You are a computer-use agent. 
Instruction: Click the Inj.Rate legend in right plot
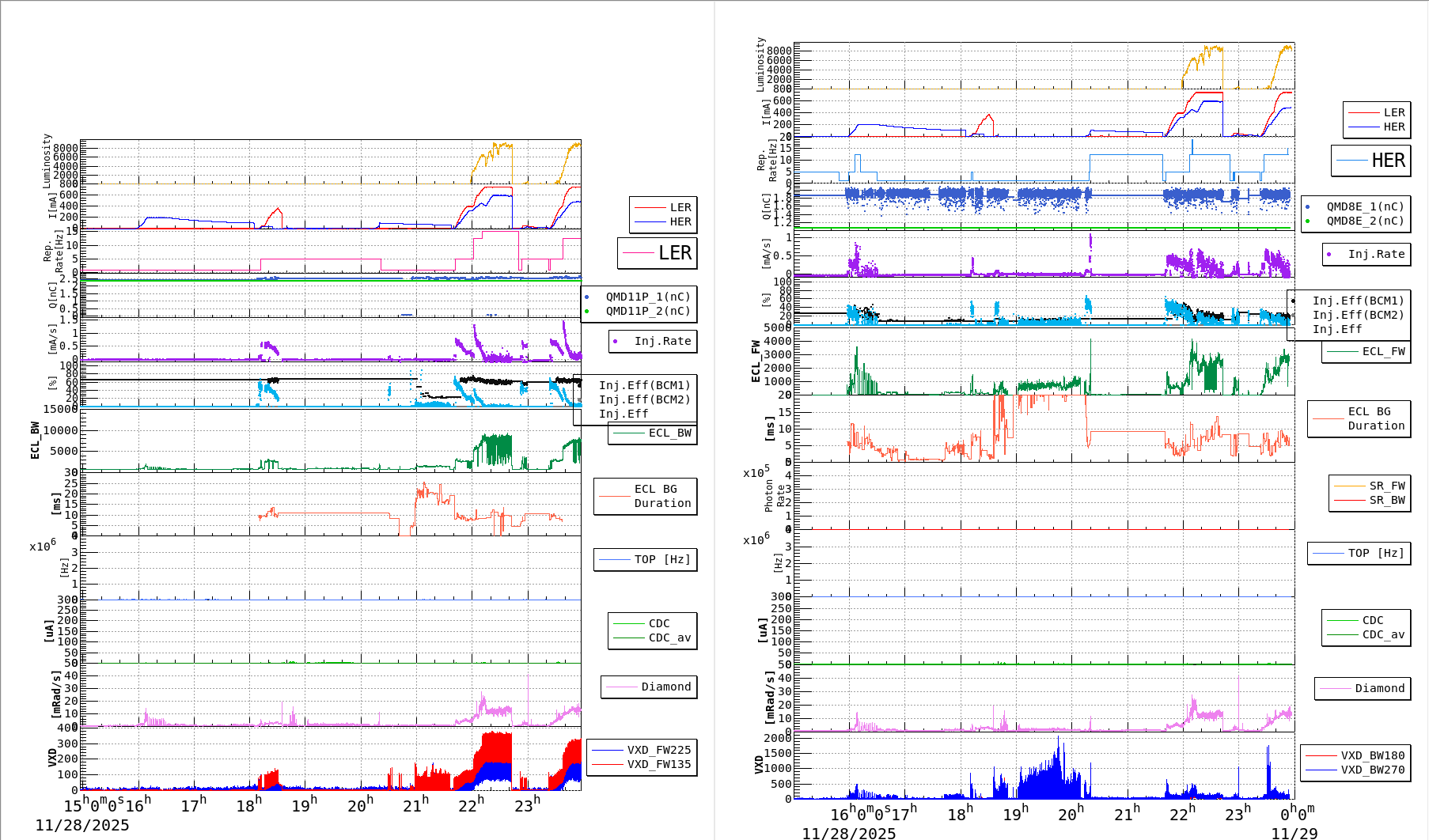pos(1366,254)
